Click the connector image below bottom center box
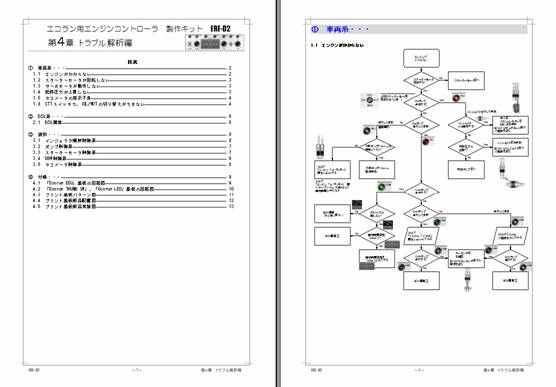The height and width of the screenshot is (387, 556). tap(468, 281)
